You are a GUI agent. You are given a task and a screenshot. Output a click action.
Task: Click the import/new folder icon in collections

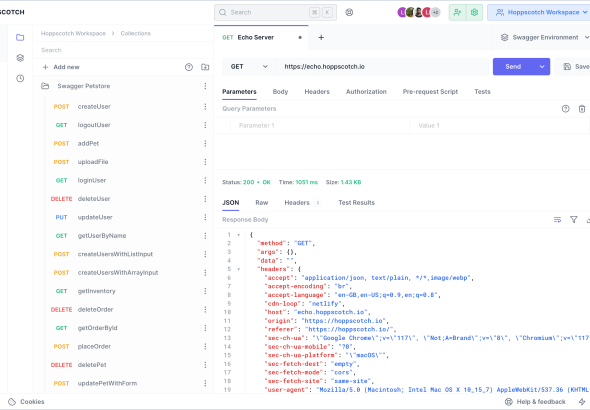pos(205,67)
